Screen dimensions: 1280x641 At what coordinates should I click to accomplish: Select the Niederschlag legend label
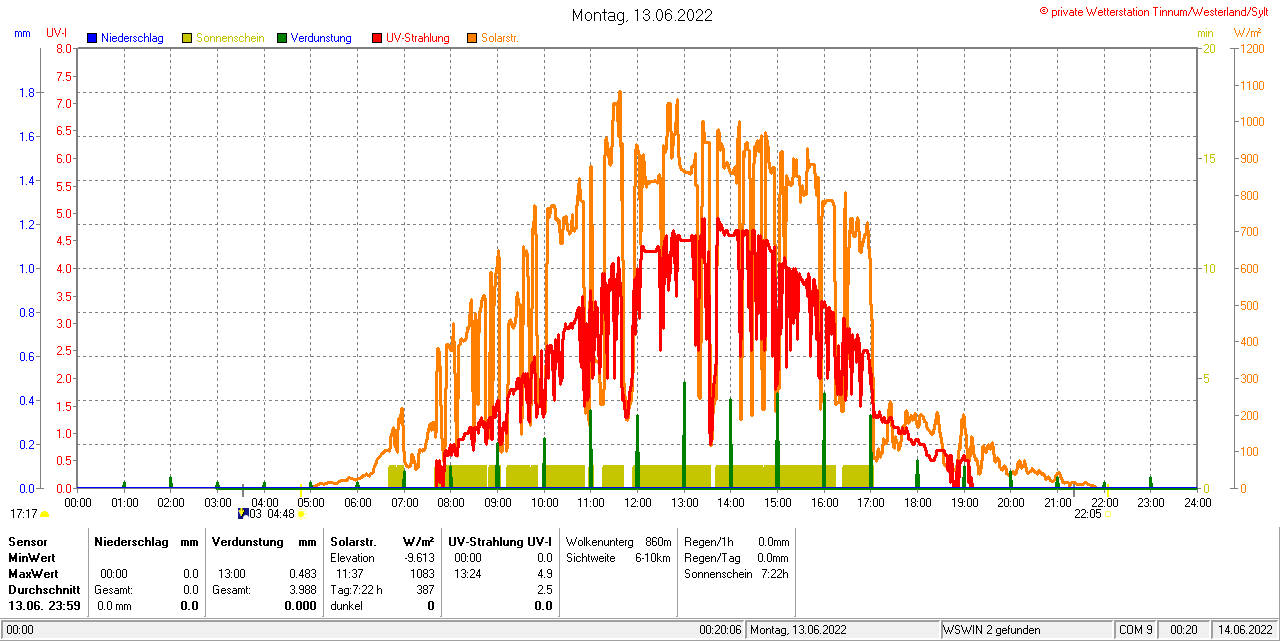tap(132, 38)
